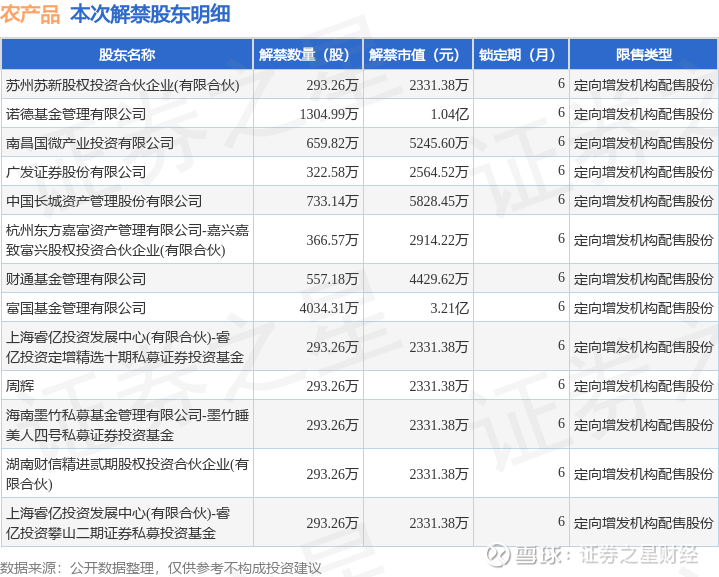The height and width of the screenshot is (577, 719).
Task: Click lock period 6 in 诺德基金 row
Action: point(561,112)
